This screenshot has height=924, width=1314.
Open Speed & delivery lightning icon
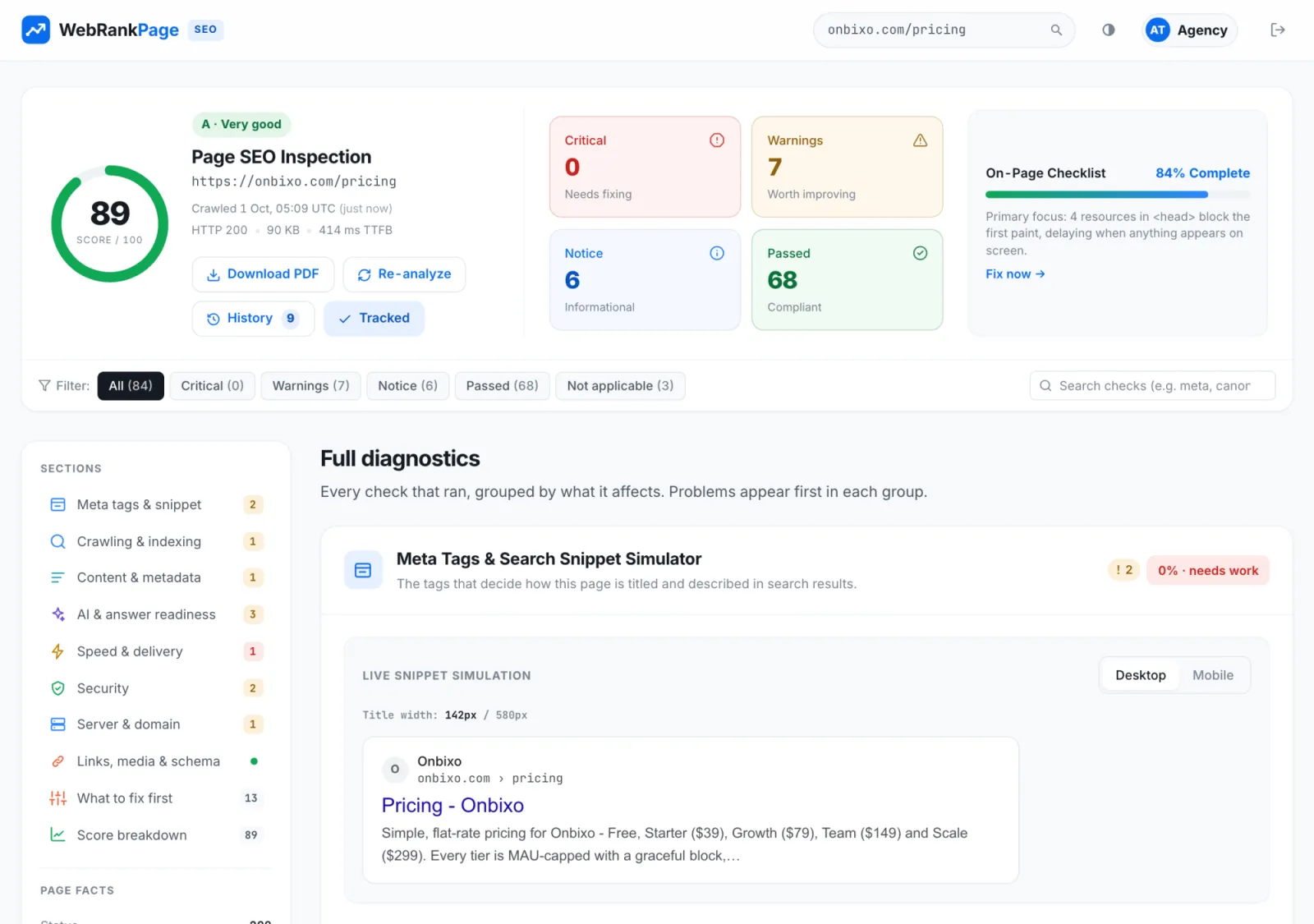click(57, 651)
